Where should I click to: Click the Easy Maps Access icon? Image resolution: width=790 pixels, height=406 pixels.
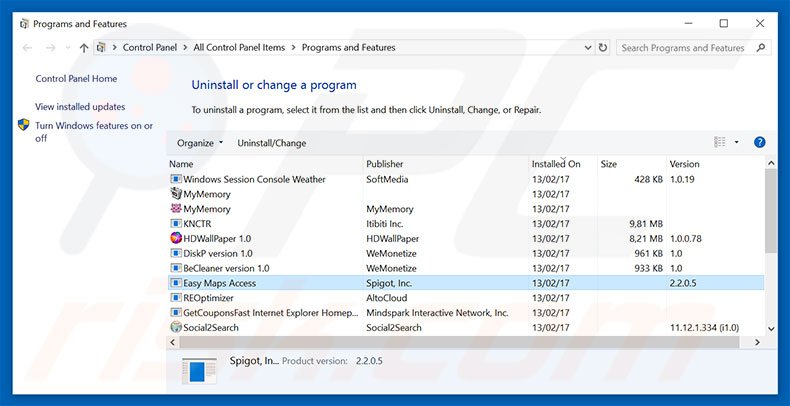tap(176, 283)
